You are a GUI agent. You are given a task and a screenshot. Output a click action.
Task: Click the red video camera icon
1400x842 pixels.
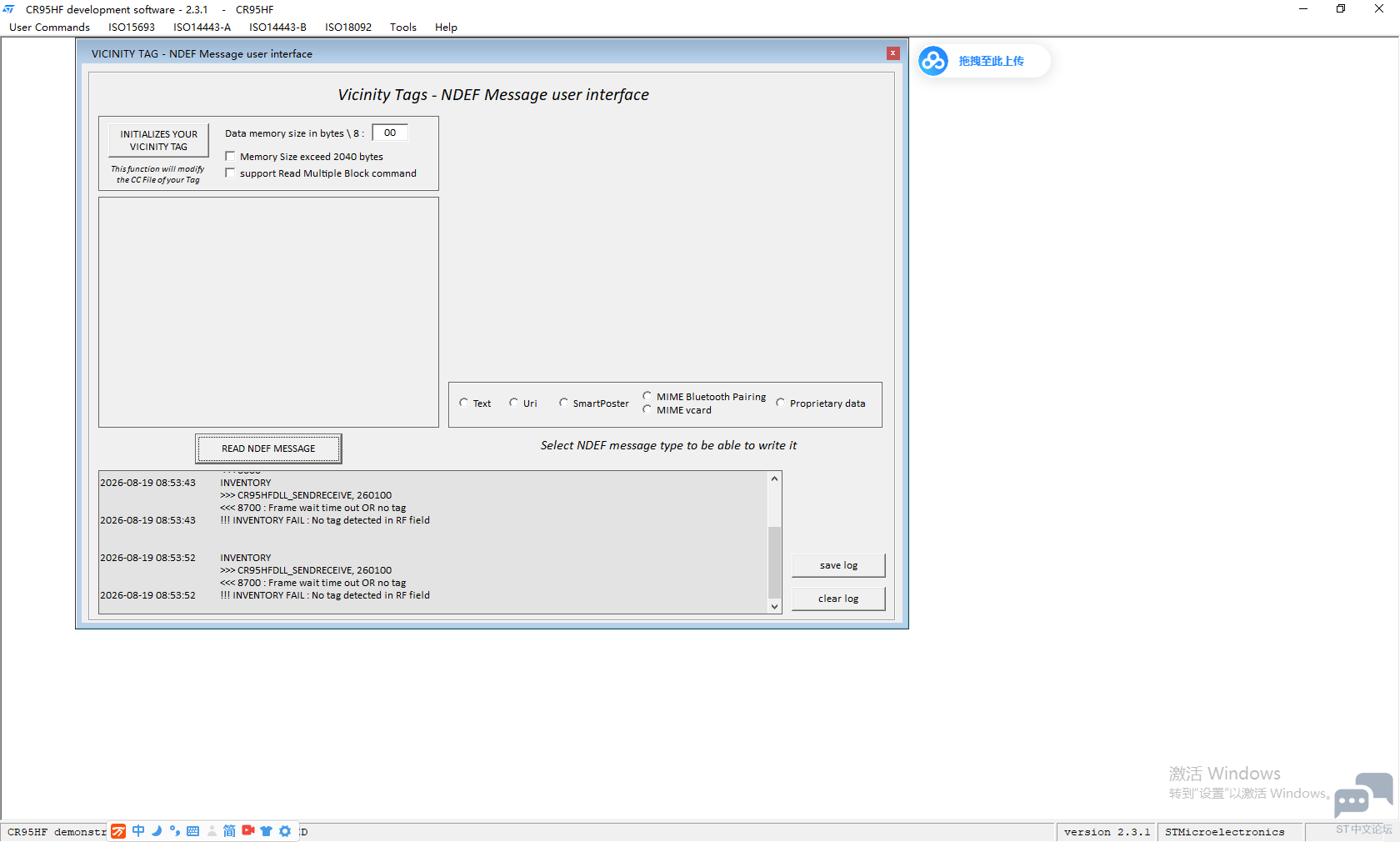point(248,830)
